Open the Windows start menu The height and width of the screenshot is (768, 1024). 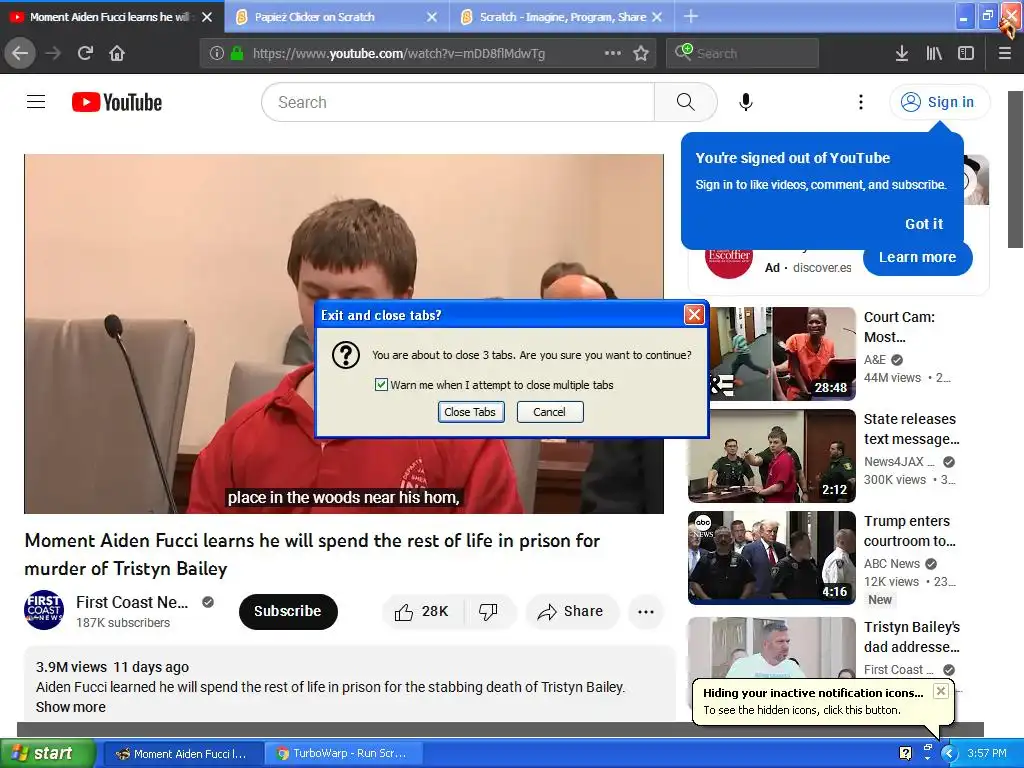pos(46,754)
